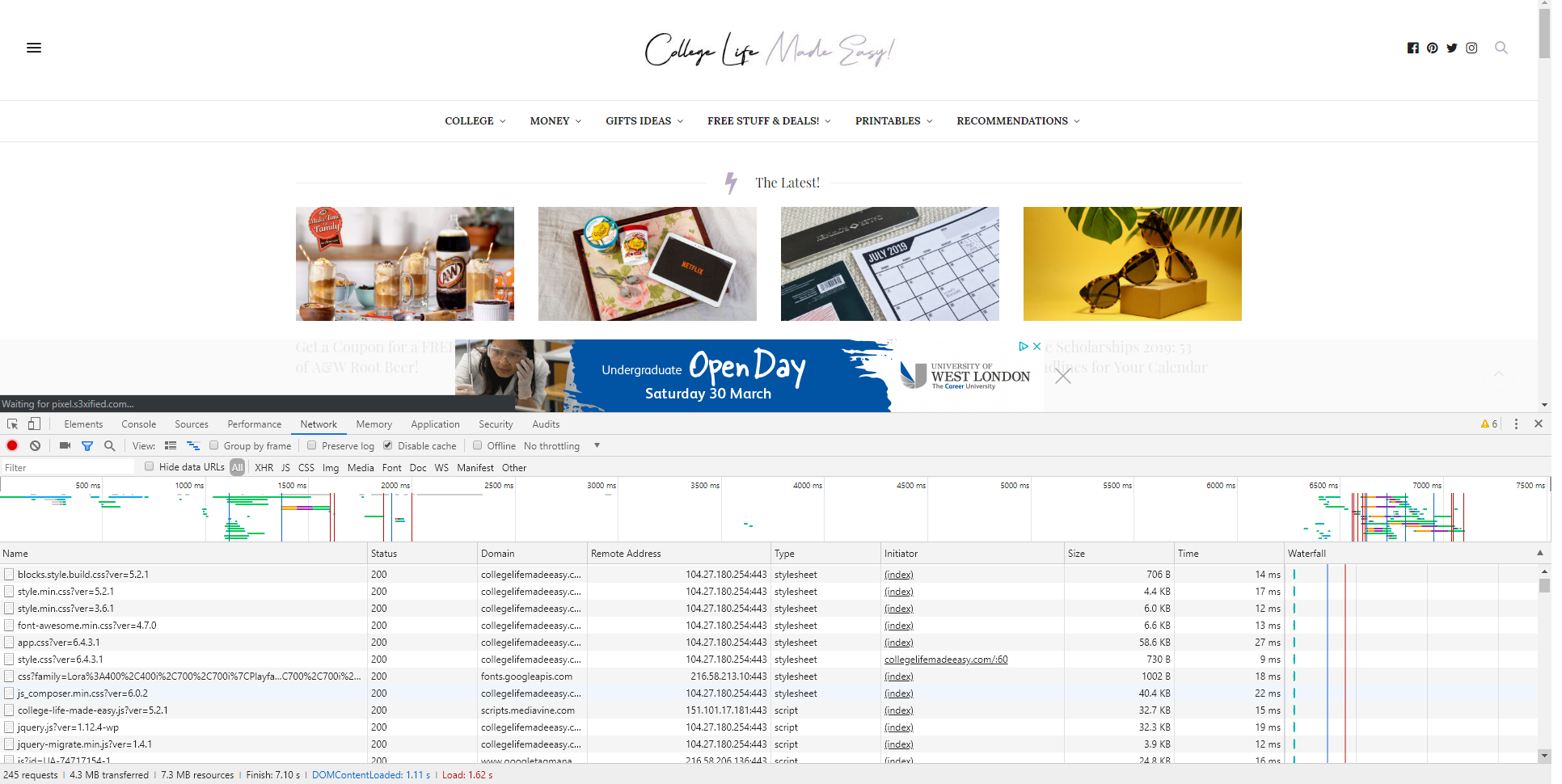The width and height of the screenshot is (1562, 784).
Task: Switch to the Console tab
Action: click(138, 424)
